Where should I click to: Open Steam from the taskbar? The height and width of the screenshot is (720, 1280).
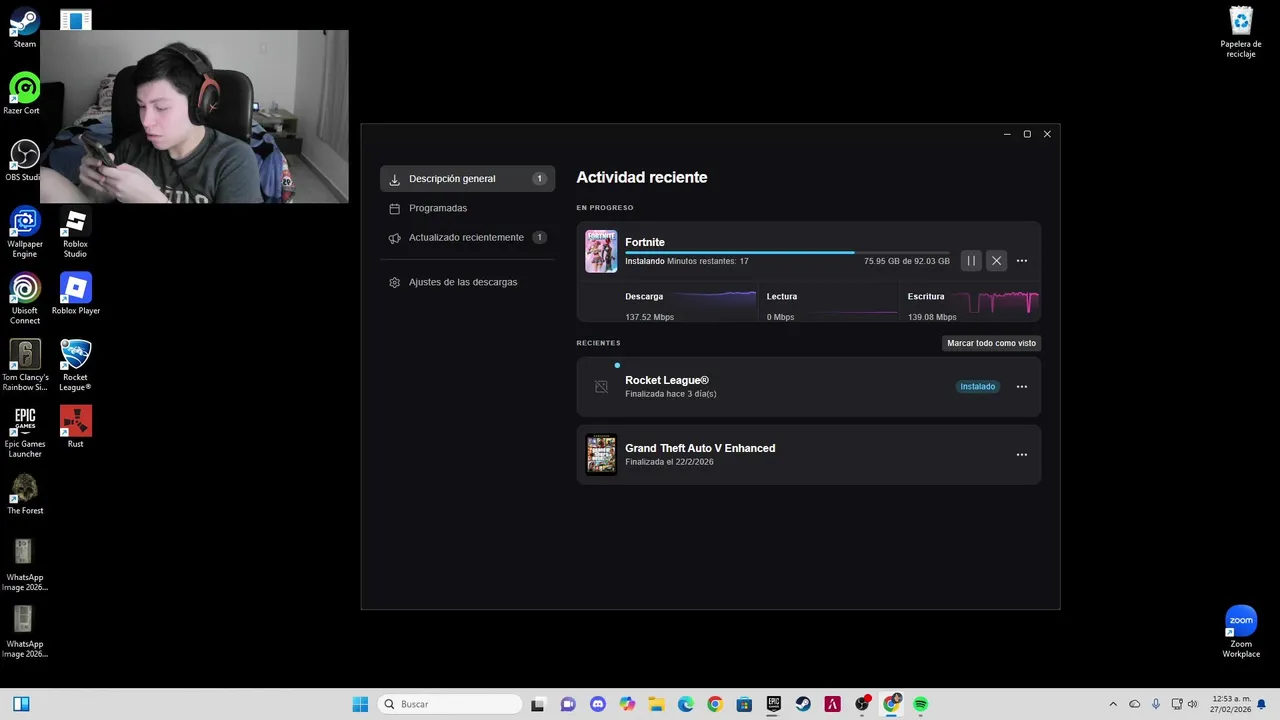click(803, 704)
